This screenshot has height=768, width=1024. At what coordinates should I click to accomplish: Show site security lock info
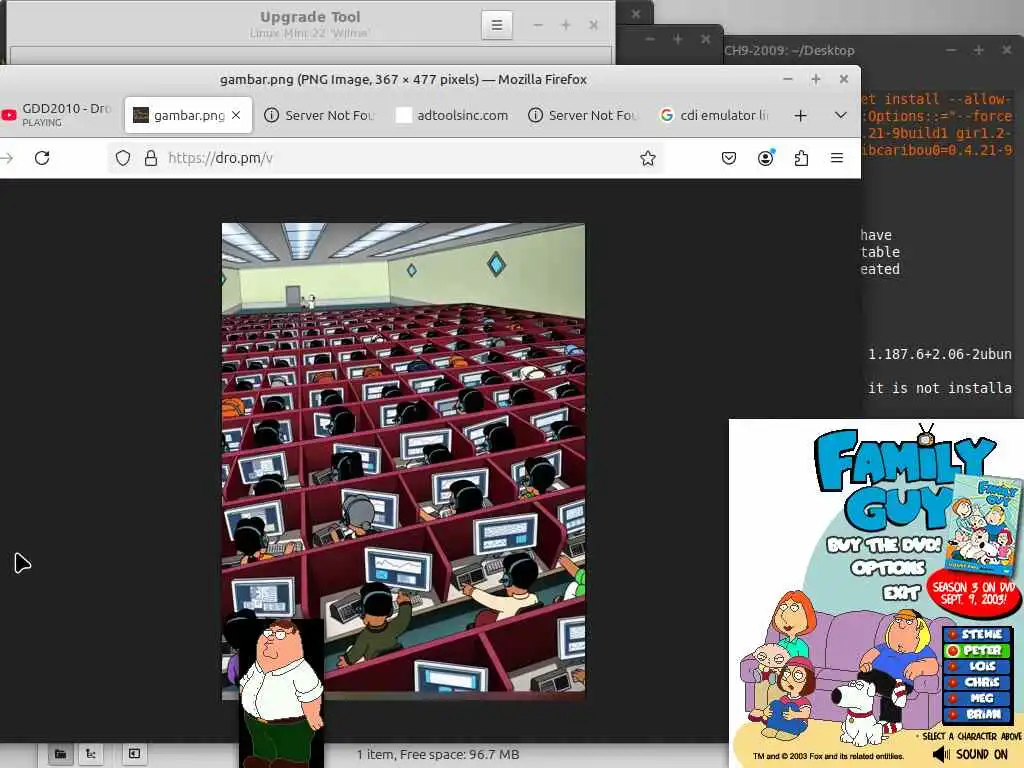coord(151,158)
